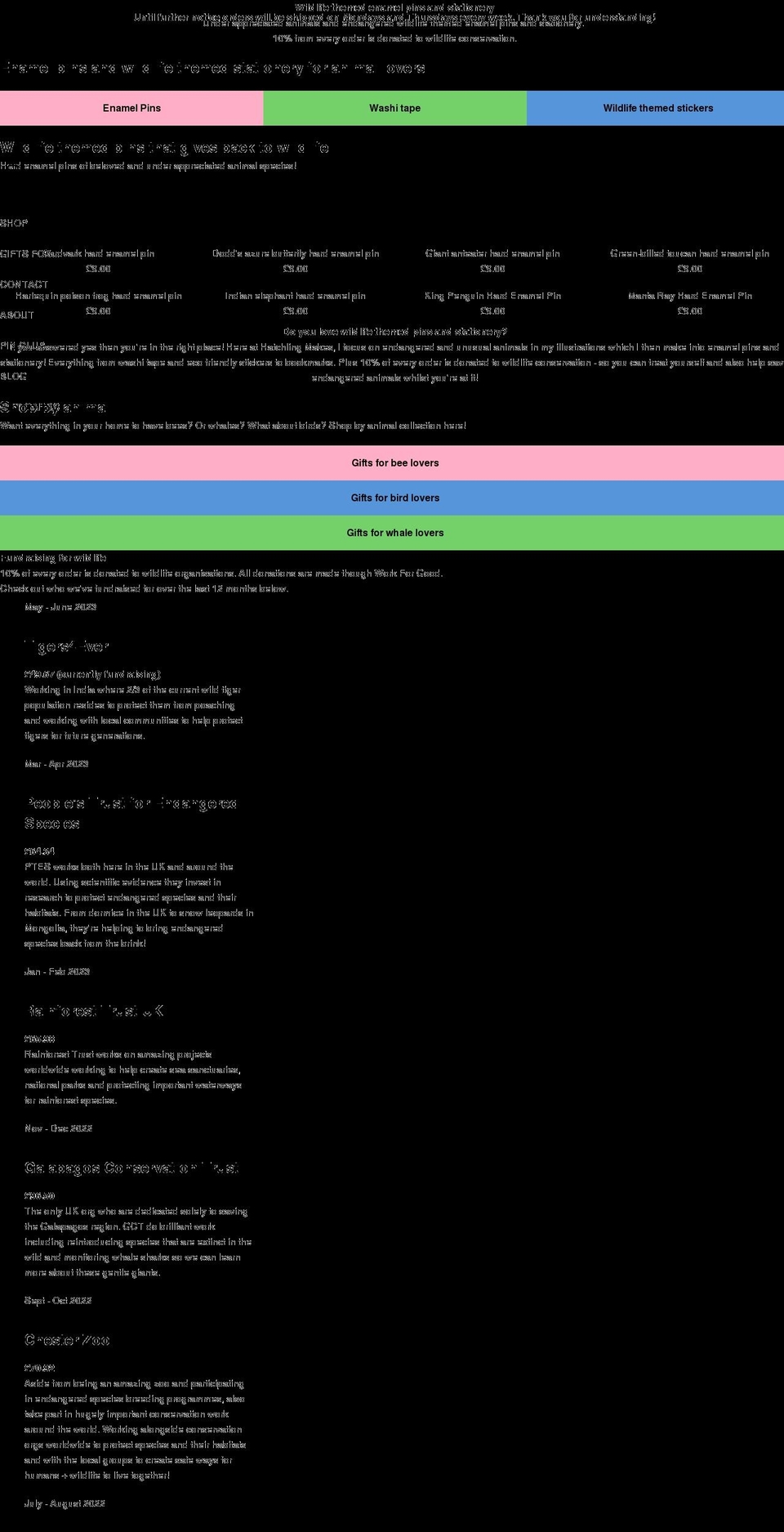Click Galapagos Conservation Trust heading
Image resolution: width=784 pixels, height=1532 pixels.
131,1168
